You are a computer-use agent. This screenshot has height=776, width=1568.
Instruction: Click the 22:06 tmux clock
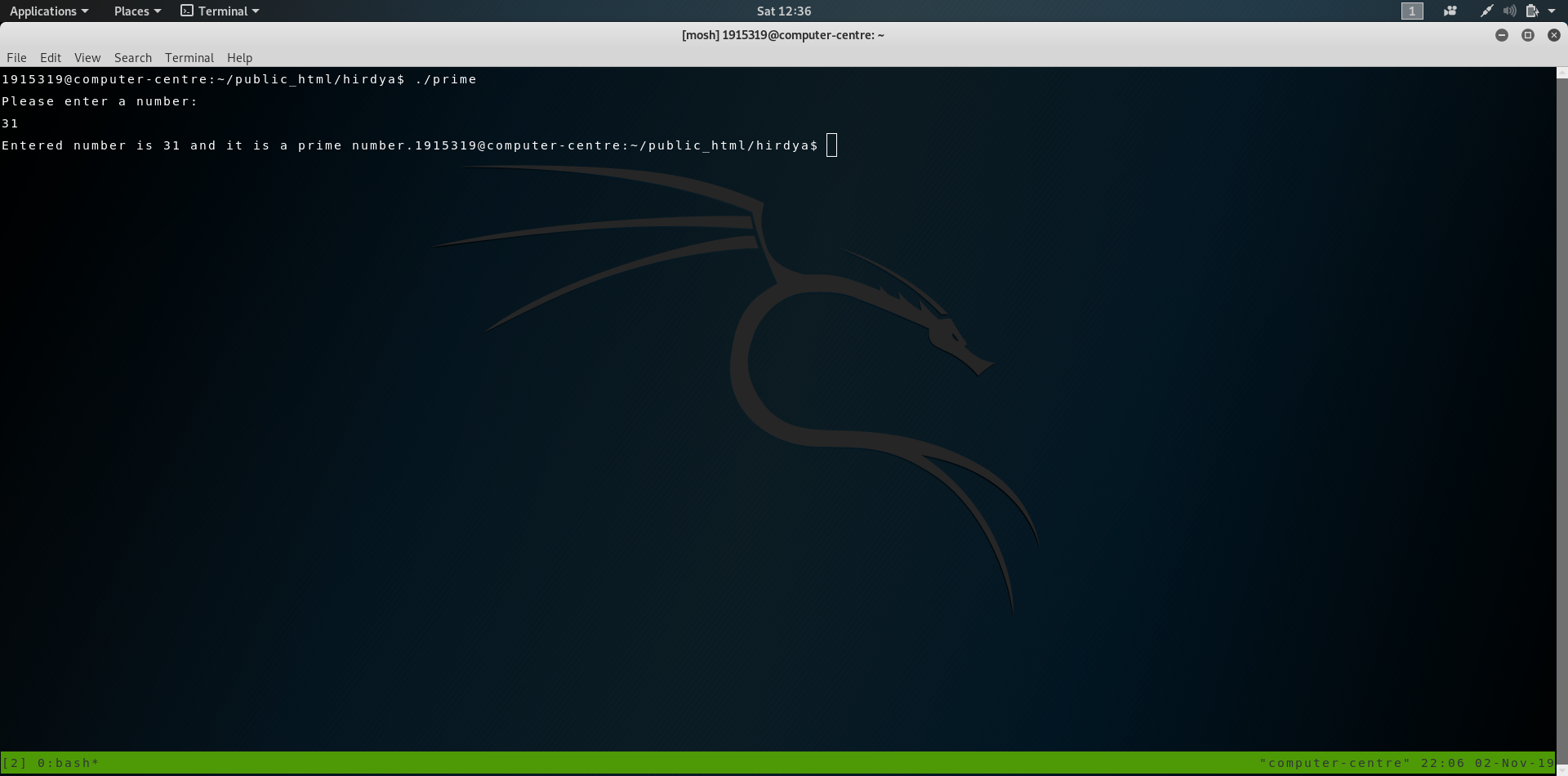pos(1443,763)
